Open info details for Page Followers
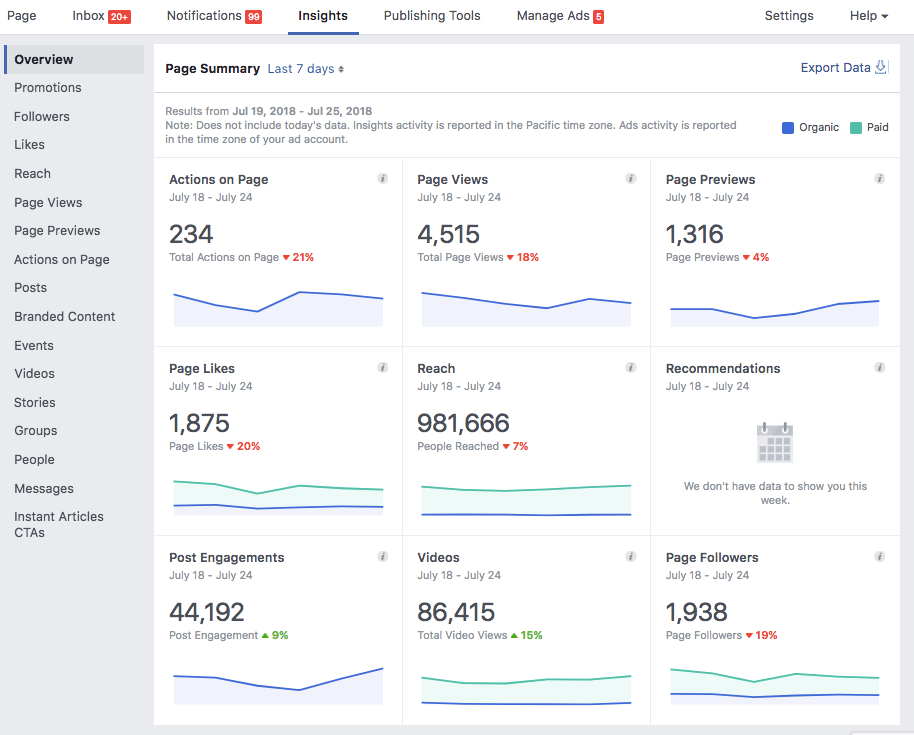 tap(880, 556)
